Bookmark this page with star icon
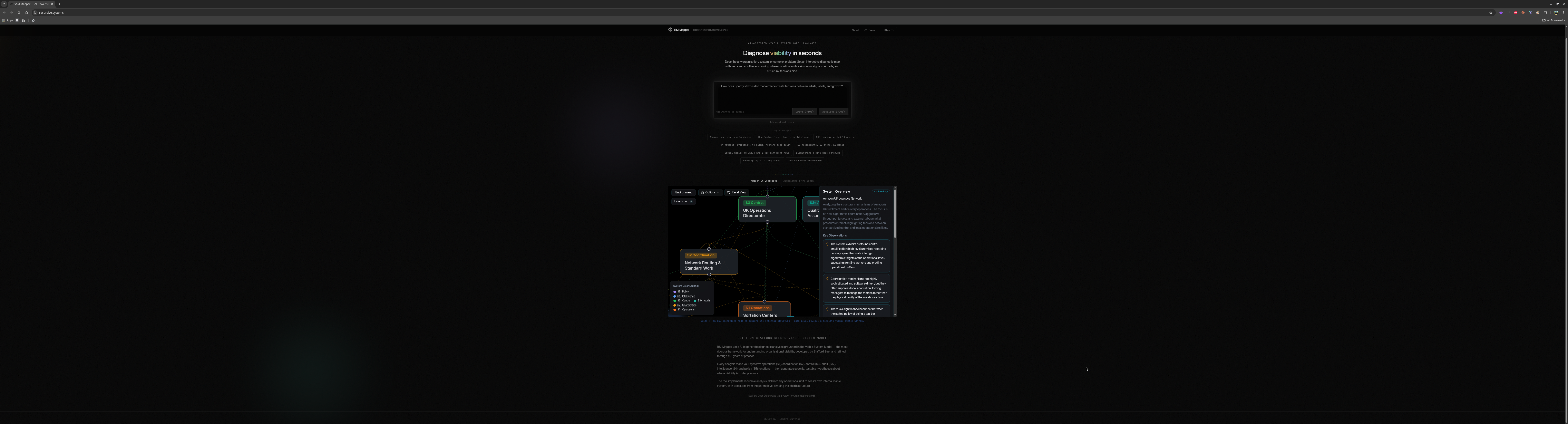This screenshot has width=1568, height=424. 1491,13
